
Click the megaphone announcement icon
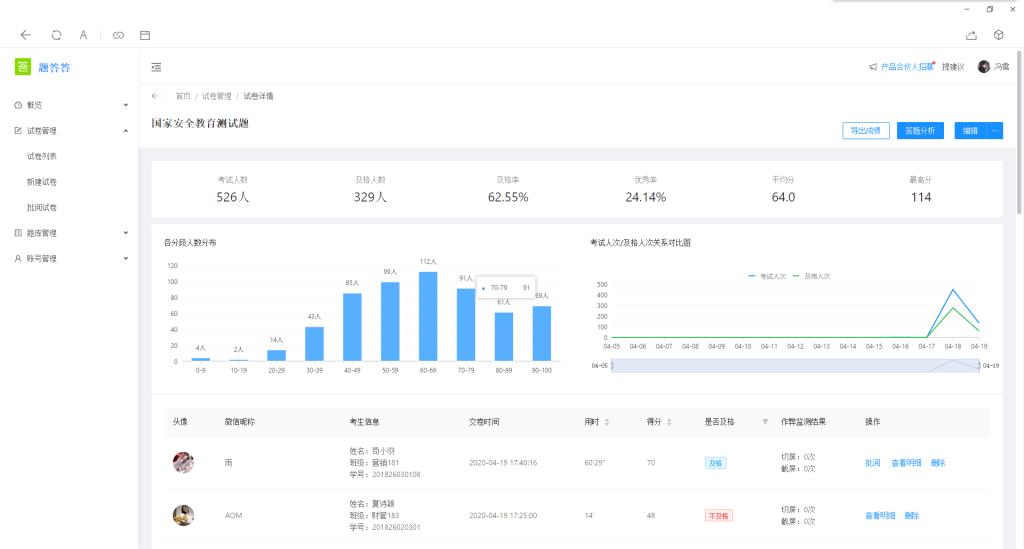[872, 67]
